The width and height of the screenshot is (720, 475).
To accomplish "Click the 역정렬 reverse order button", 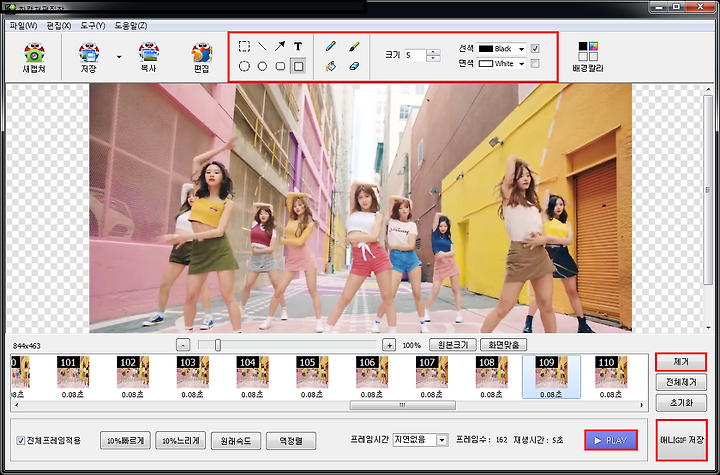I will click(x=291, y=441).
